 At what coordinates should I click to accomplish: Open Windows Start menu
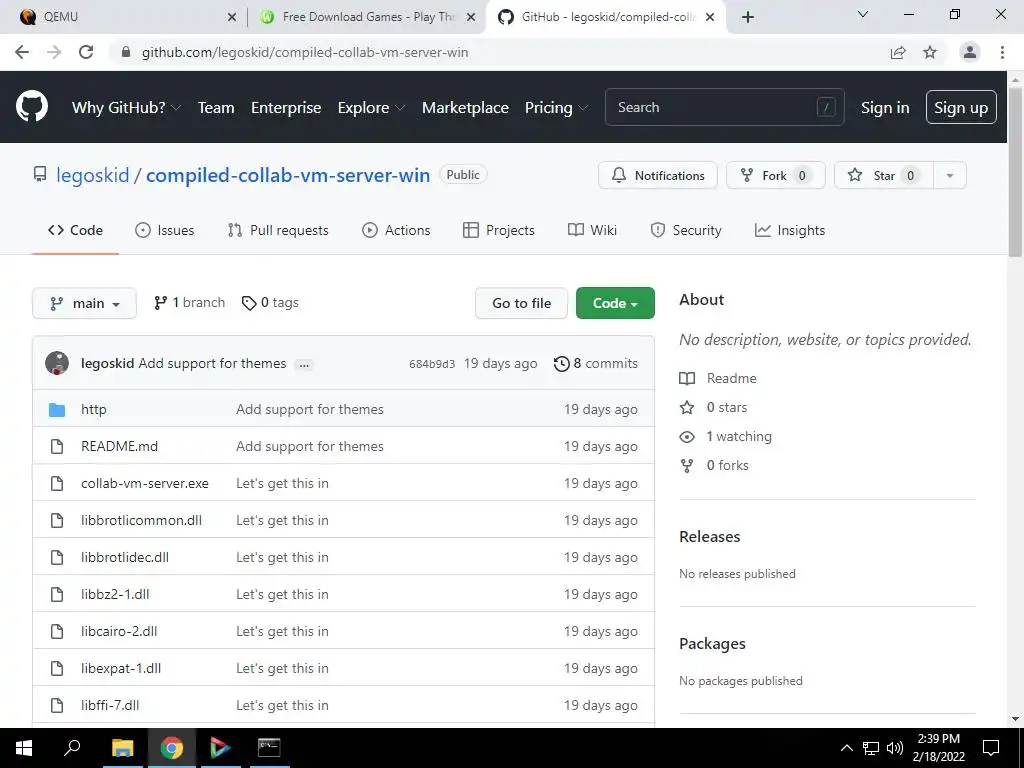pos(24,748)
